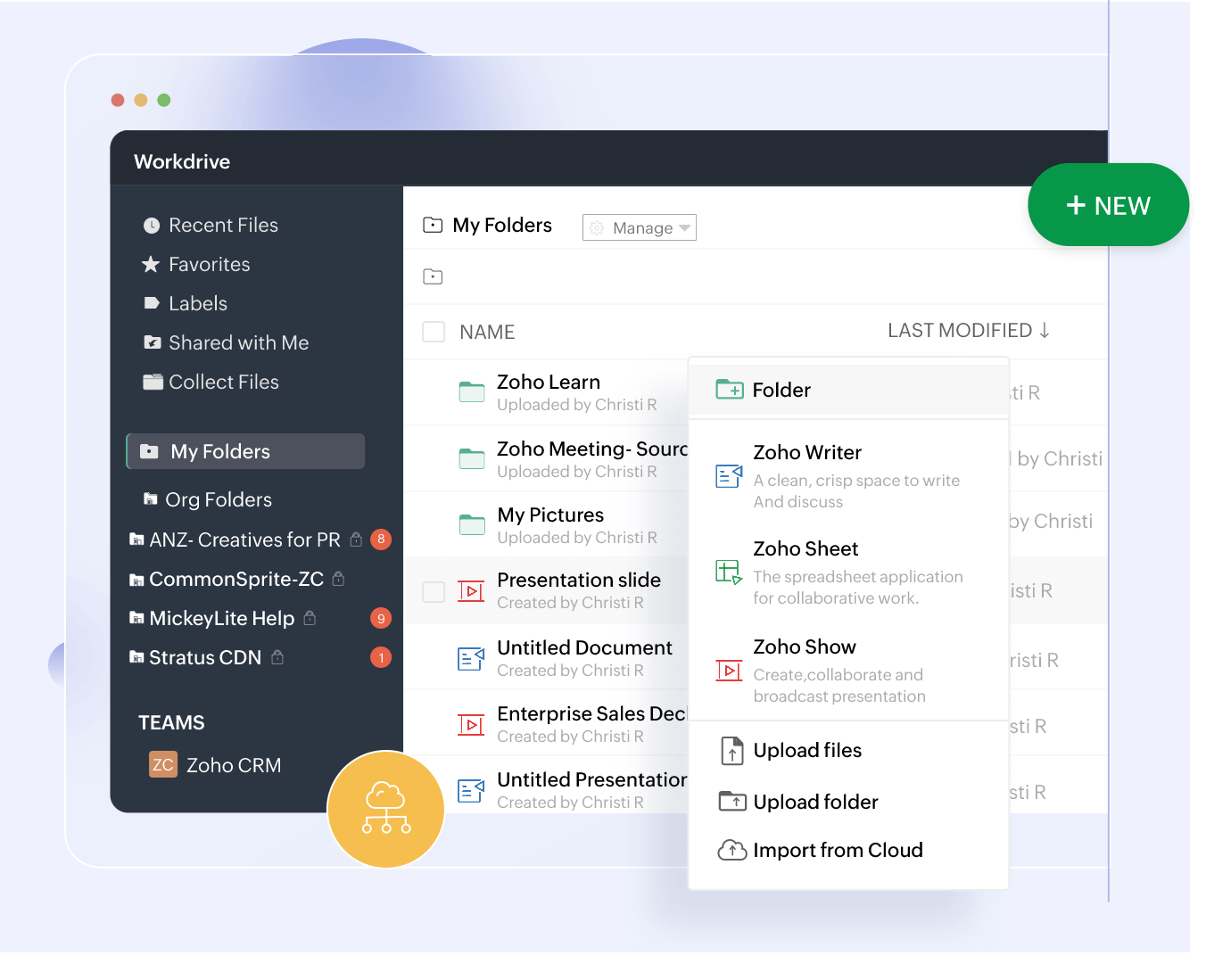Click lock icon beside CommonSprite-ZC
Screen dimensions: 1206x980
(338, 578)
